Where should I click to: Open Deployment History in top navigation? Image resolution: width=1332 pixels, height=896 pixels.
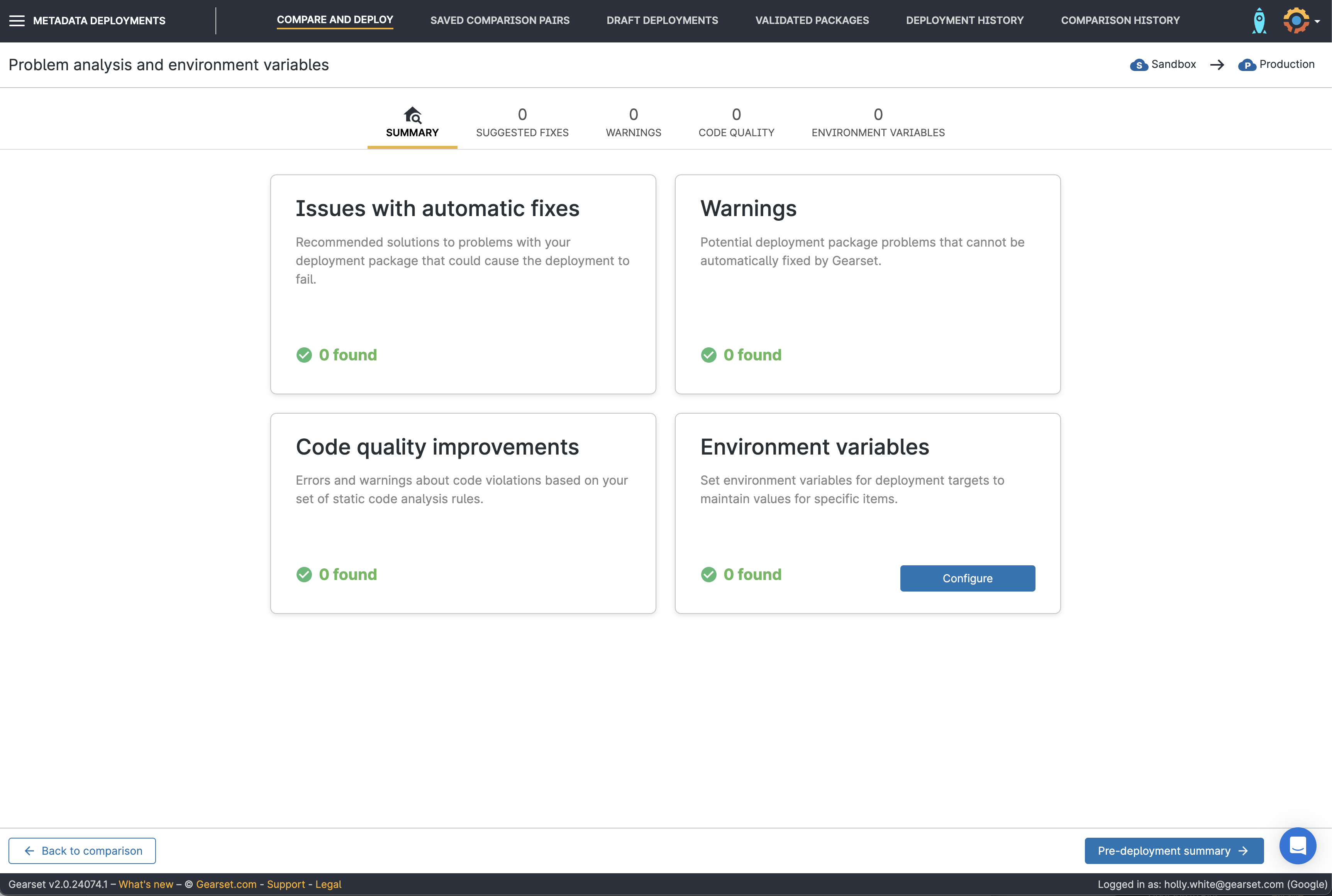pos(964,20)
